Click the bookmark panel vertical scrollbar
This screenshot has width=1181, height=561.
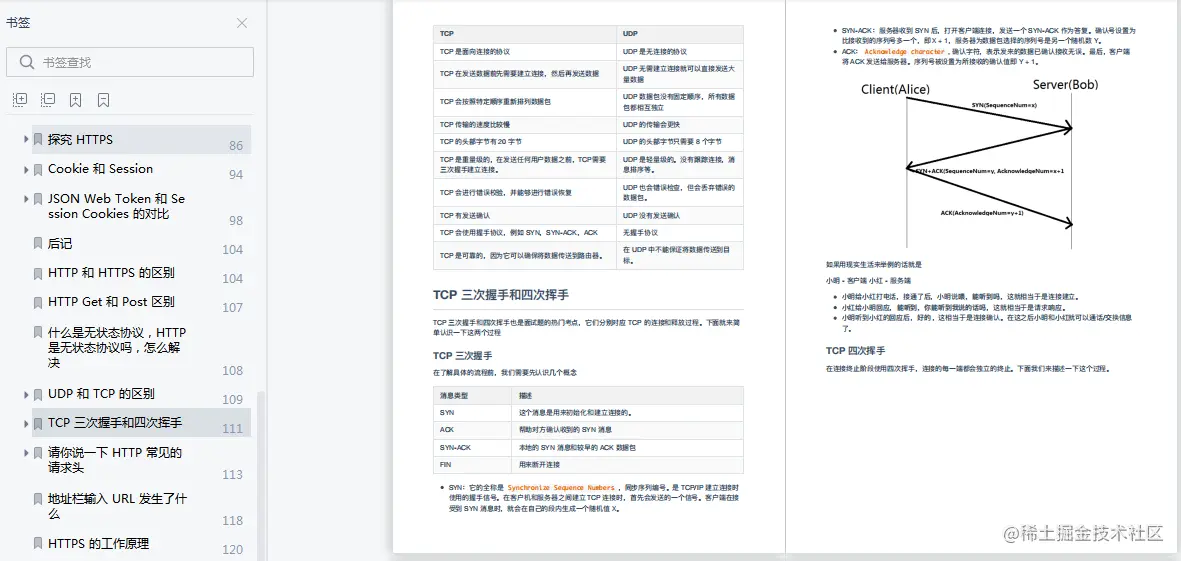coord(261,476)
